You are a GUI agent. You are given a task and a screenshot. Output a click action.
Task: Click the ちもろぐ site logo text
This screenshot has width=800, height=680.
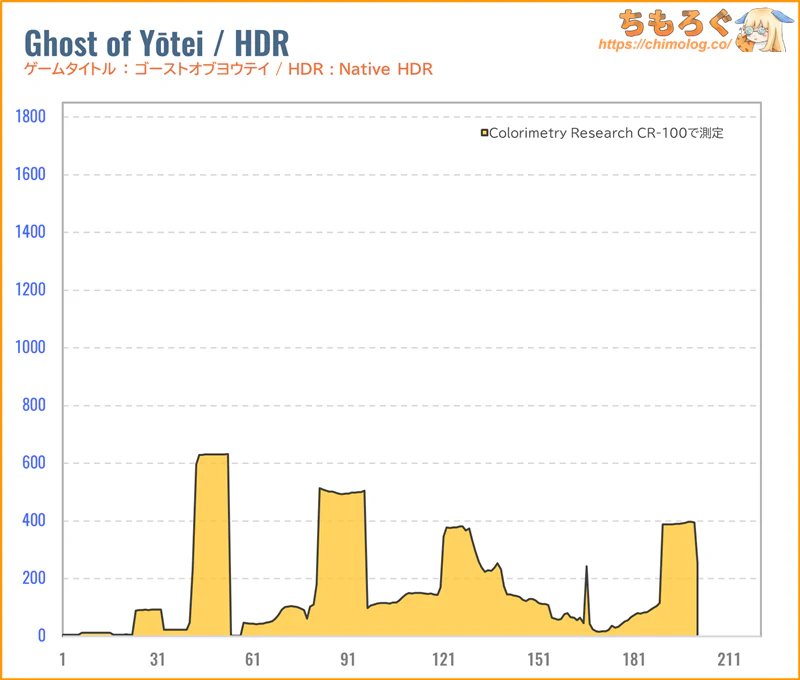(x=663, y=21)
